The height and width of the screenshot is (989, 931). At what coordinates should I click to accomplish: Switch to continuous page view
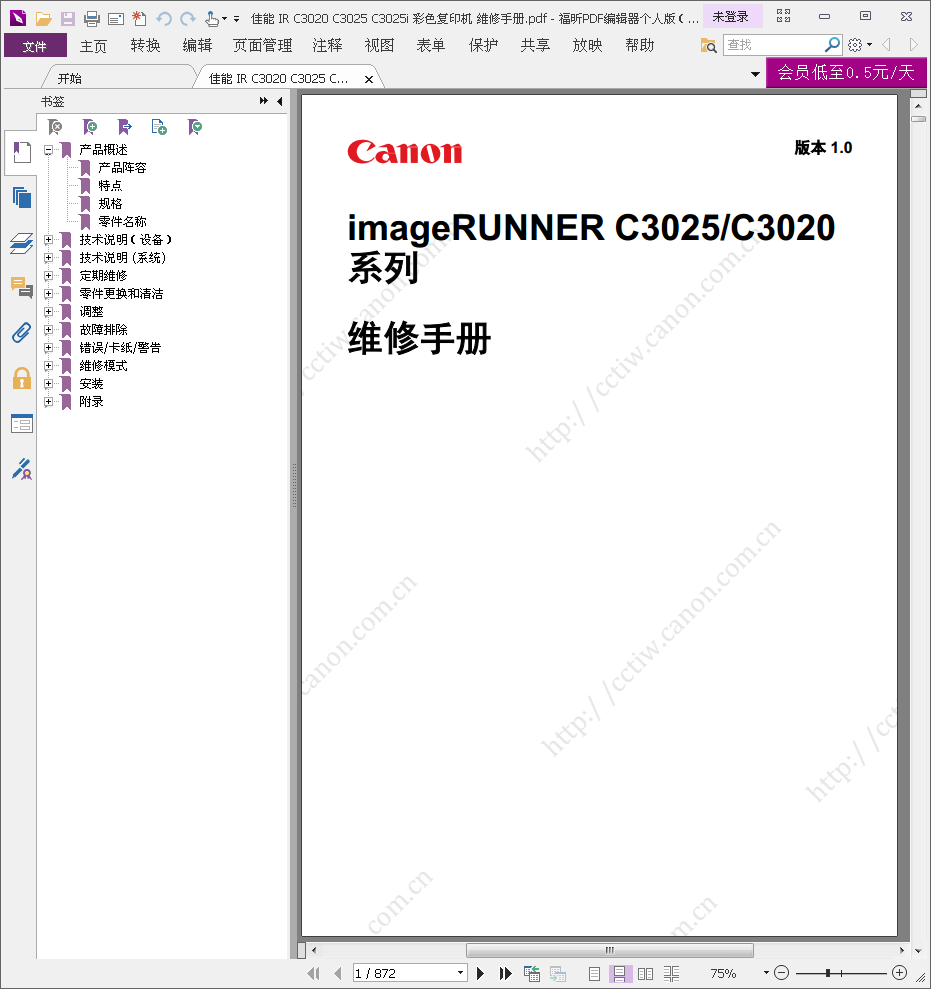point(619,973)
